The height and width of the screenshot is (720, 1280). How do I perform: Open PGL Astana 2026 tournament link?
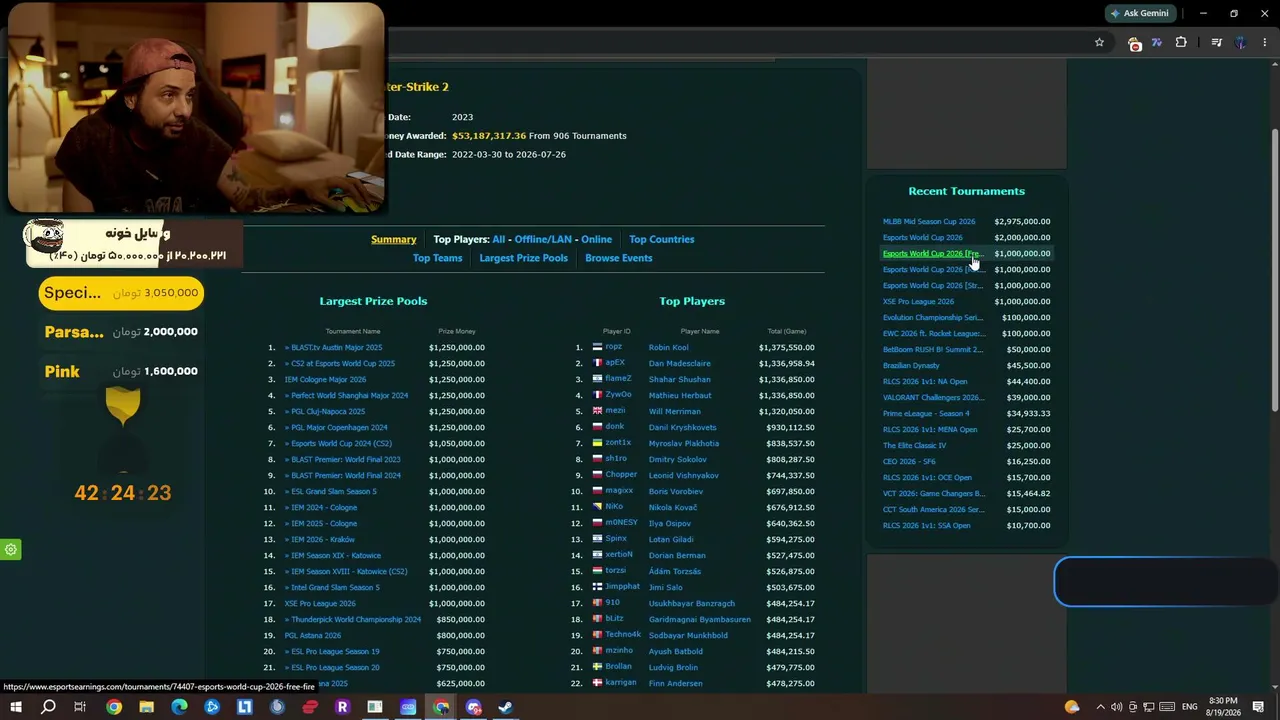(313, 636)
